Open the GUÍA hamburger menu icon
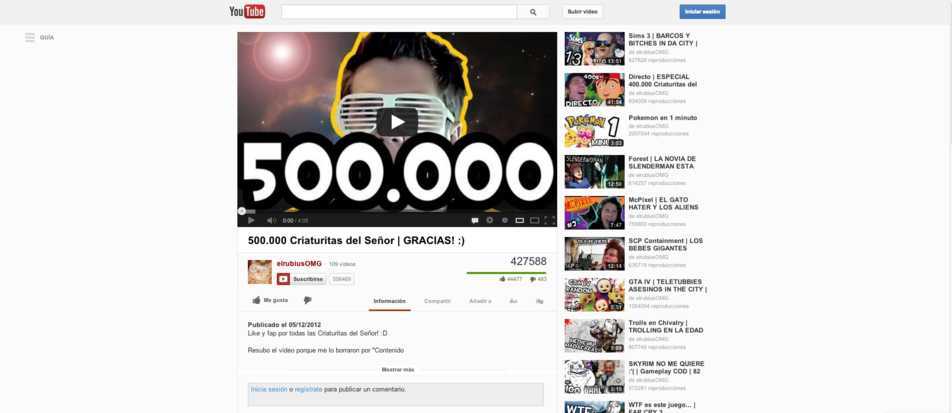 (x=30, y=37)
